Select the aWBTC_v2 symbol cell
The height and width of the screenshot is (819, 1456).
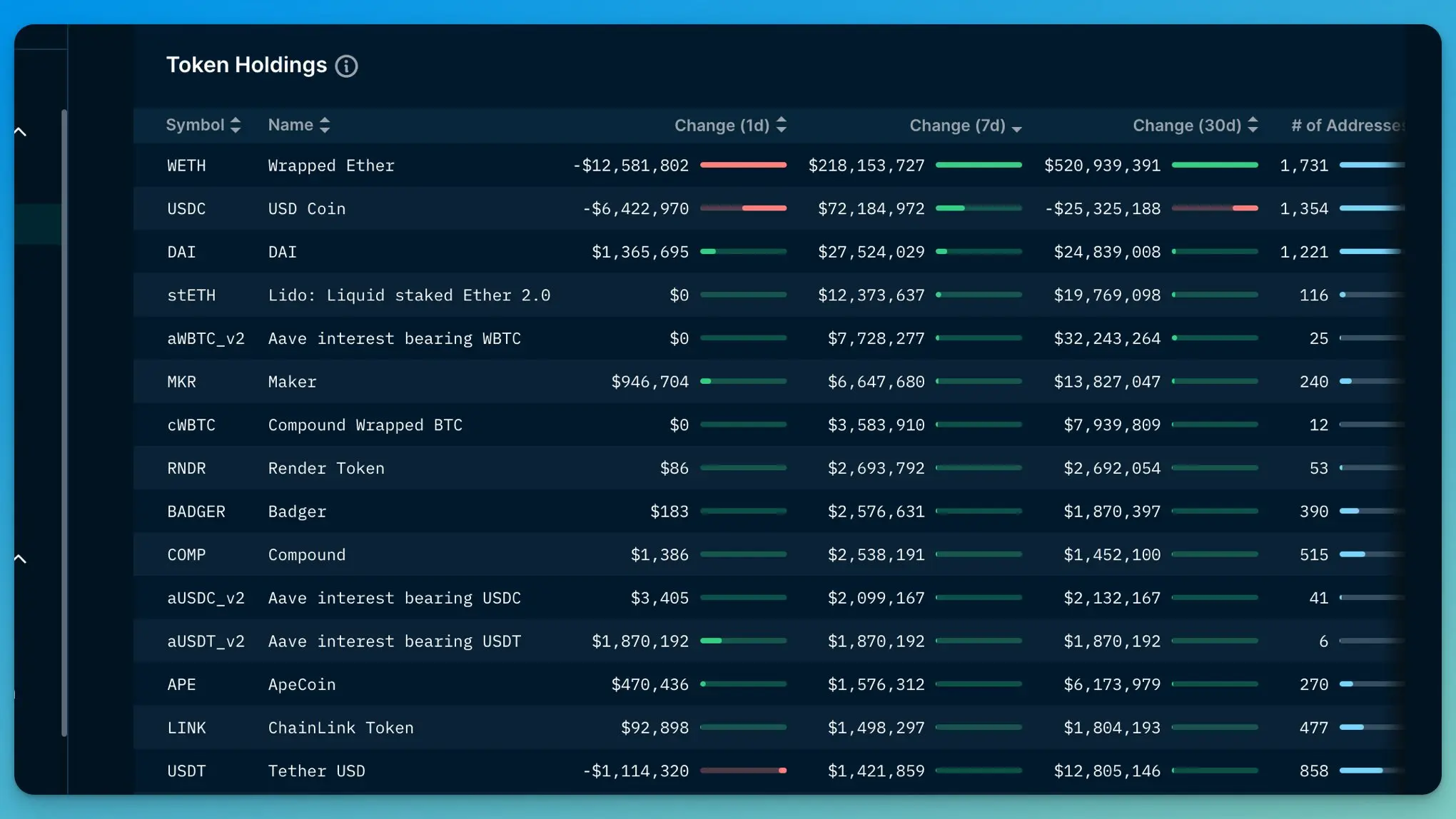click(x=206, y=339)
